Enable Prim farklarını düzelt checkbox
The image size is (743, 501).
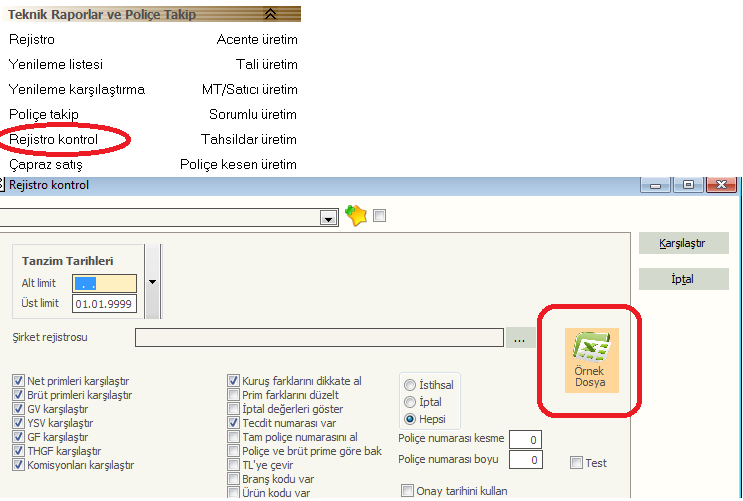pos(234,395)
